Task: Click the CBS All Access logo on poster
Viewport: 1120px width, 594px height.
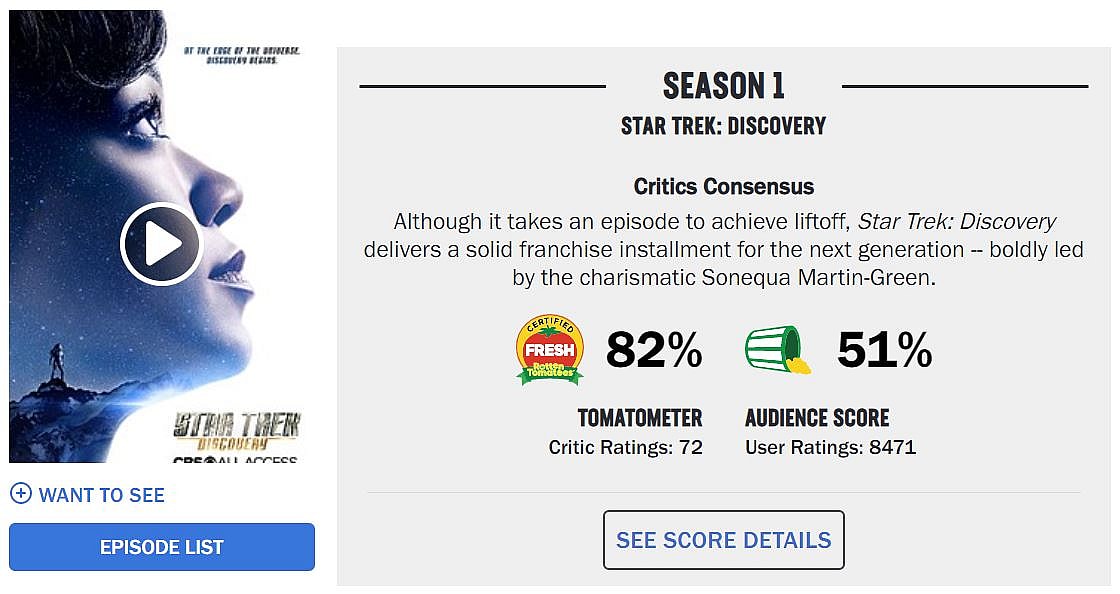Action: [235, 459]
